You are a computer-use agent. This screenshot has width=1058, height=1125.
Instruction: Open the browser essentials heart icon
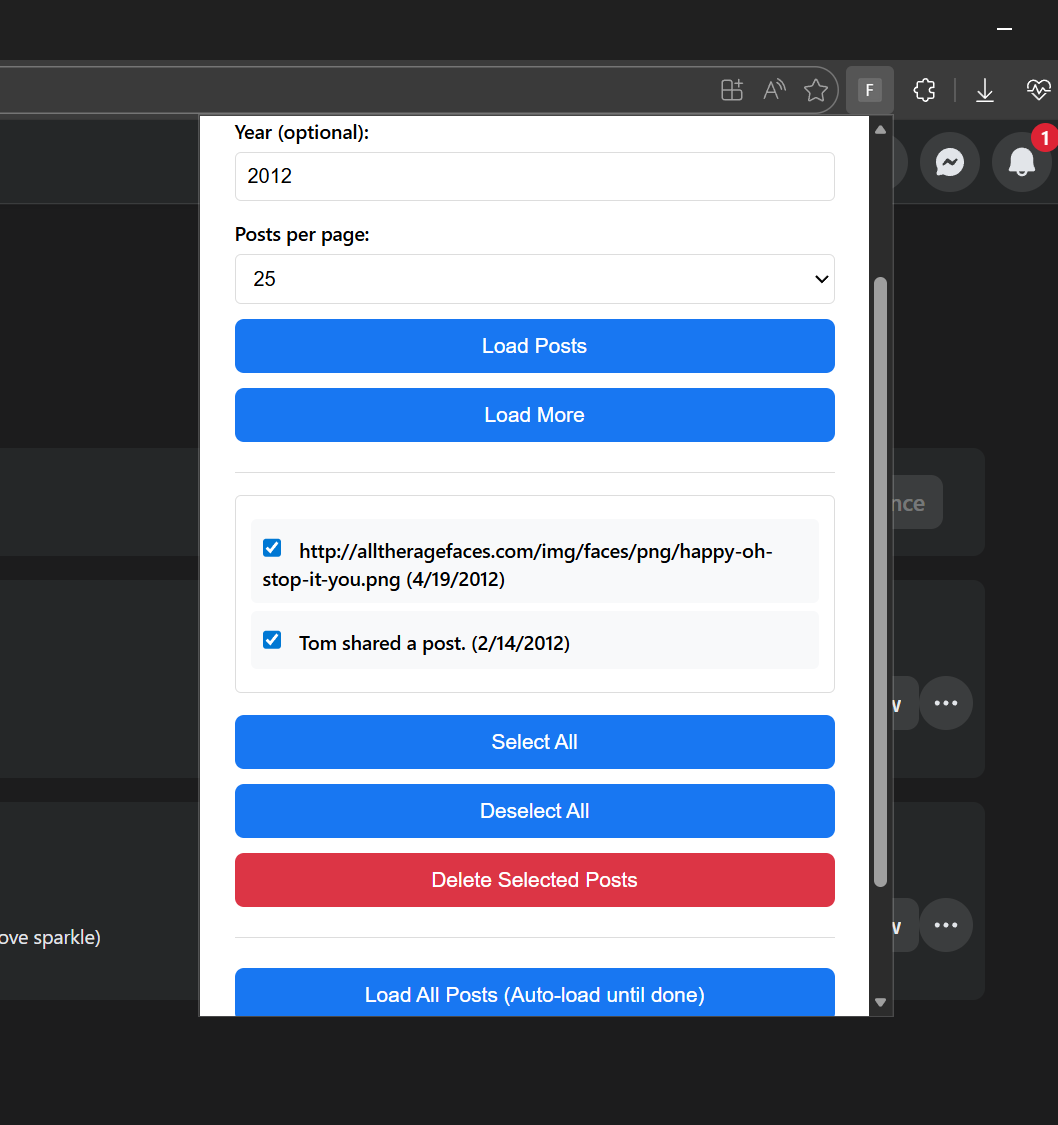click(x=1038, y=90)
